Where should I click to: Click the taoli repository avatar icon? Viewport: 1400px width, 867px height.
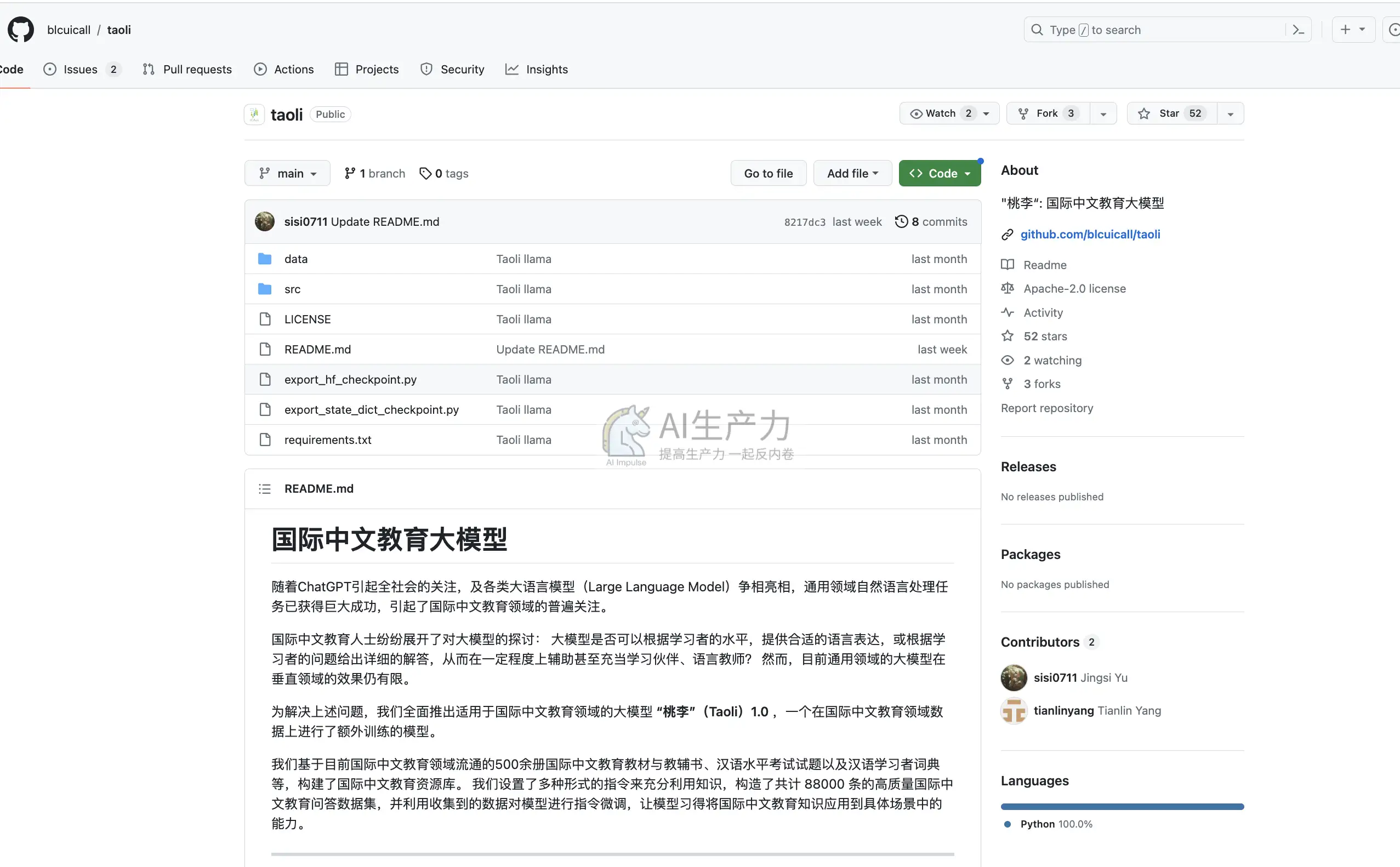tap(254, 114)
